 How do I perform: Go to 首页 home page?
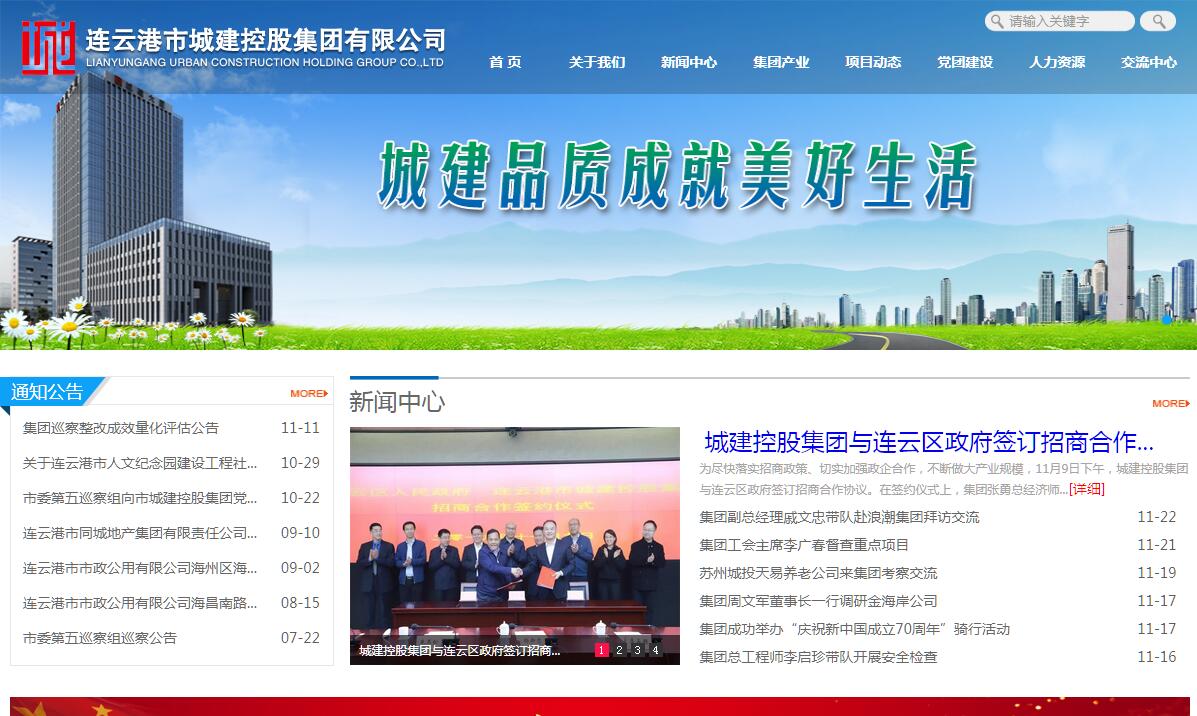point(505,62)
